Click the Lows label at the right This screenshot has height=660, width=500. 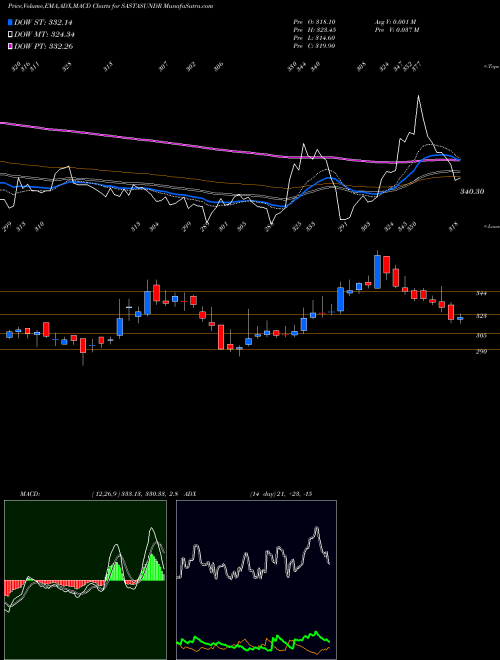tap(491, 226)
